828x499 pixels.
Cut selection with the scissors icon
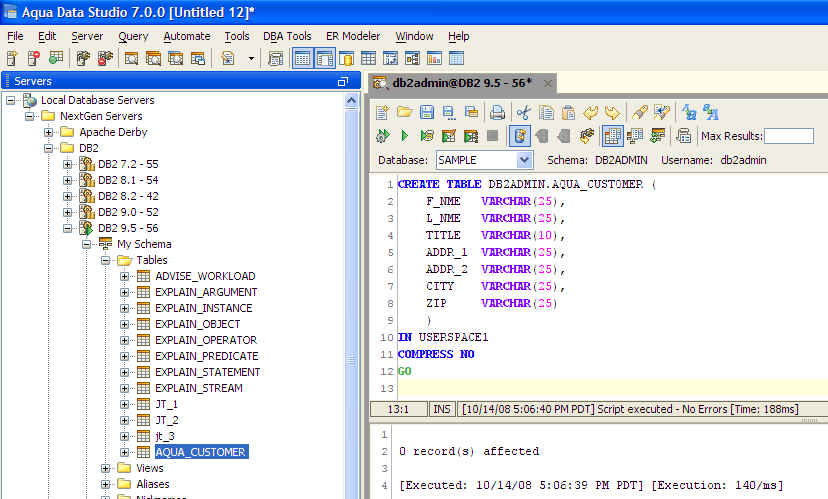(524, 112)
